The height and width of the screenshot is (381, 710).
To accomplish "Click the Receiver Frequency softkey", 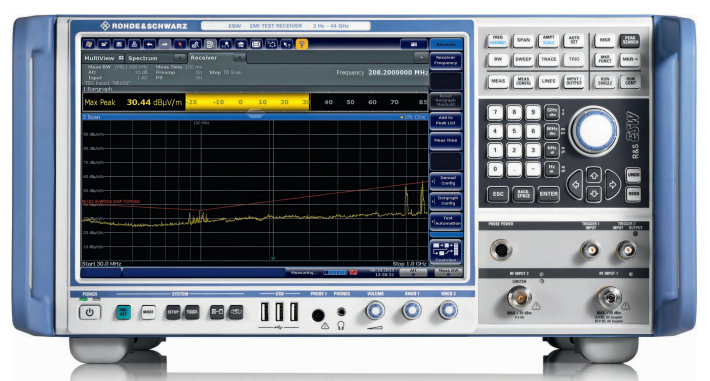I will (x=446, y=60).
